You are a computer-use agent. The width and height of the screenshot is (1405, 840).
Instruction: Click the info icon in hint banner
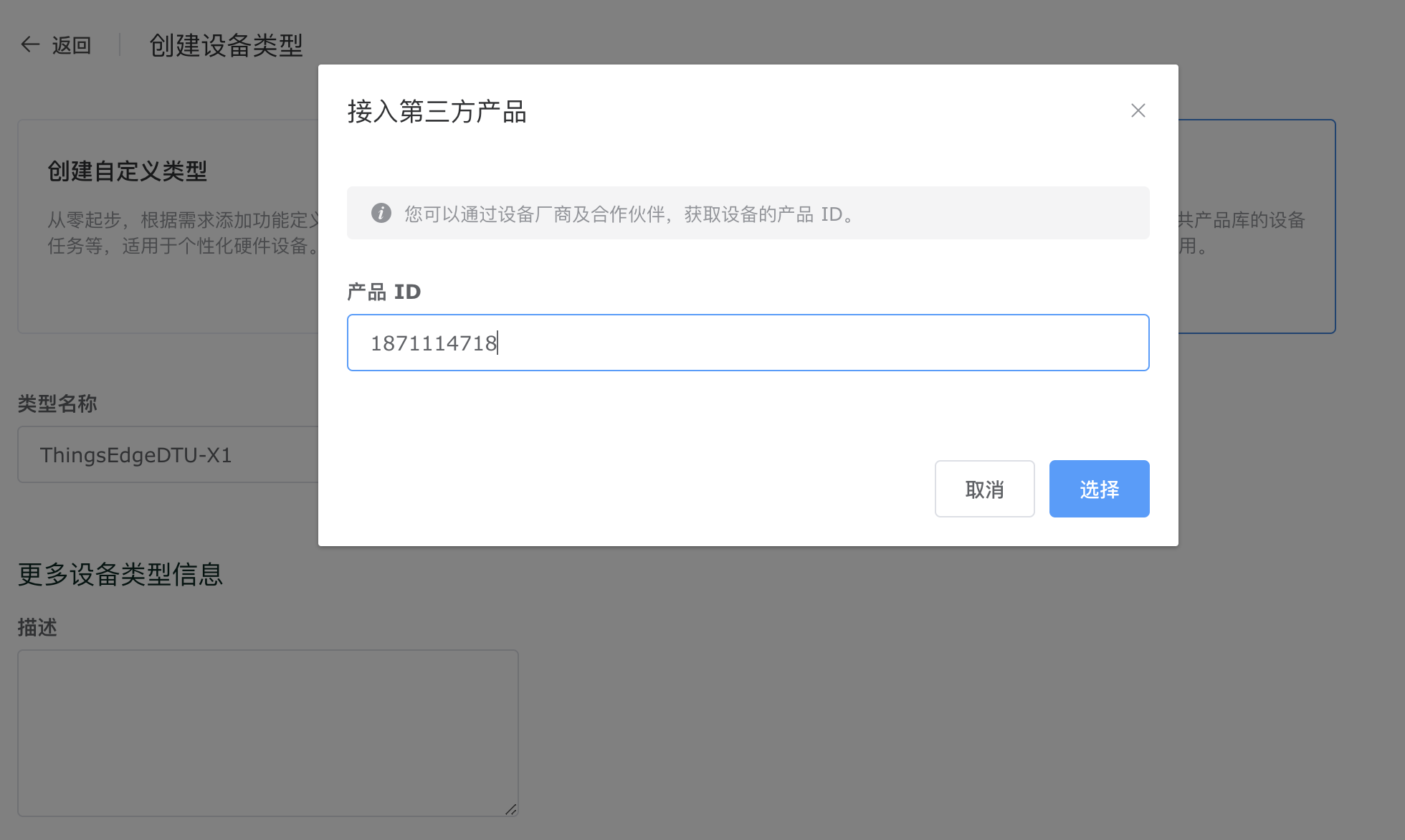coord(381,213)
